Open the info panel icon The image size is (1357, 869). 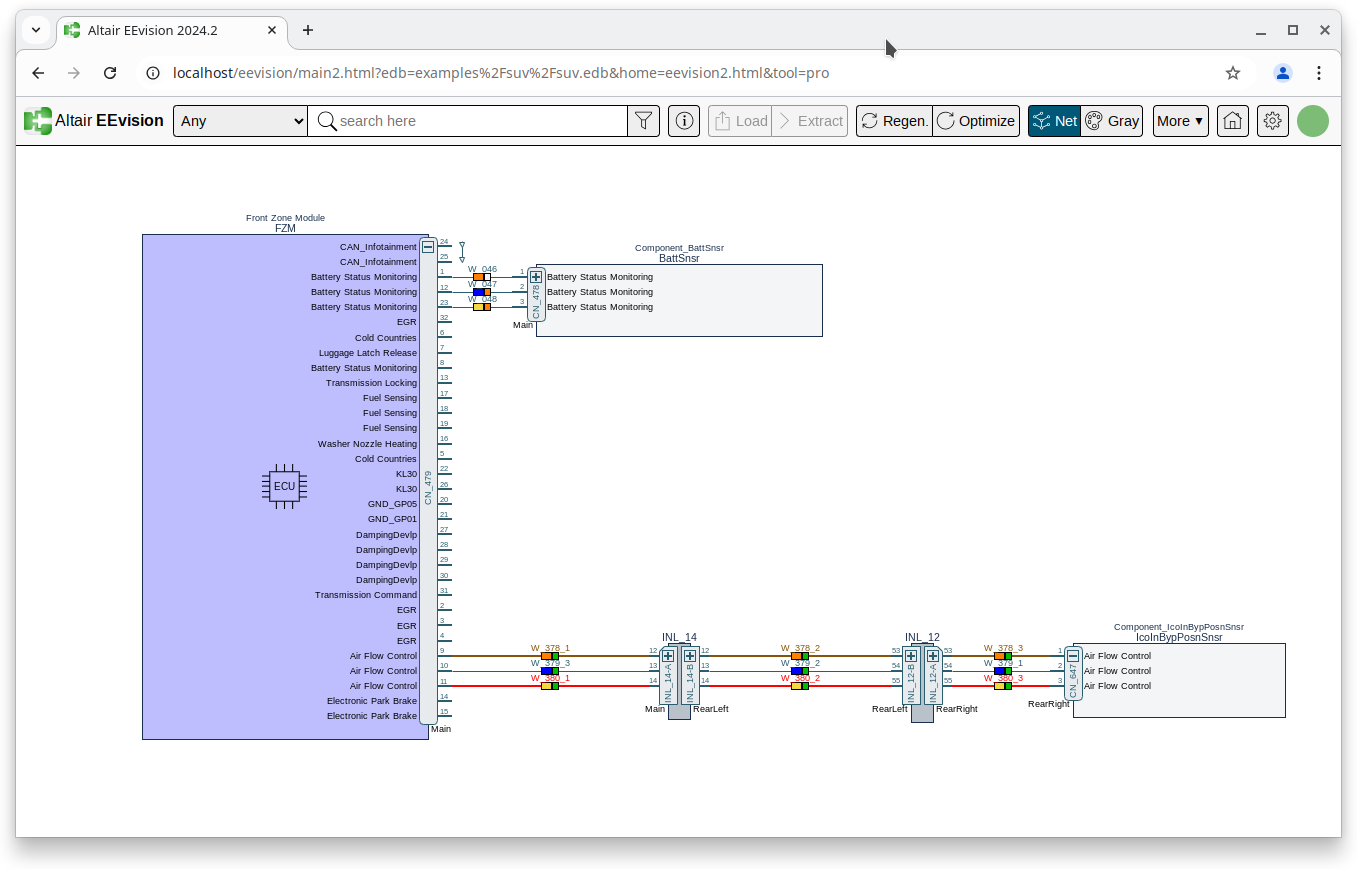(x=684, y=121)
